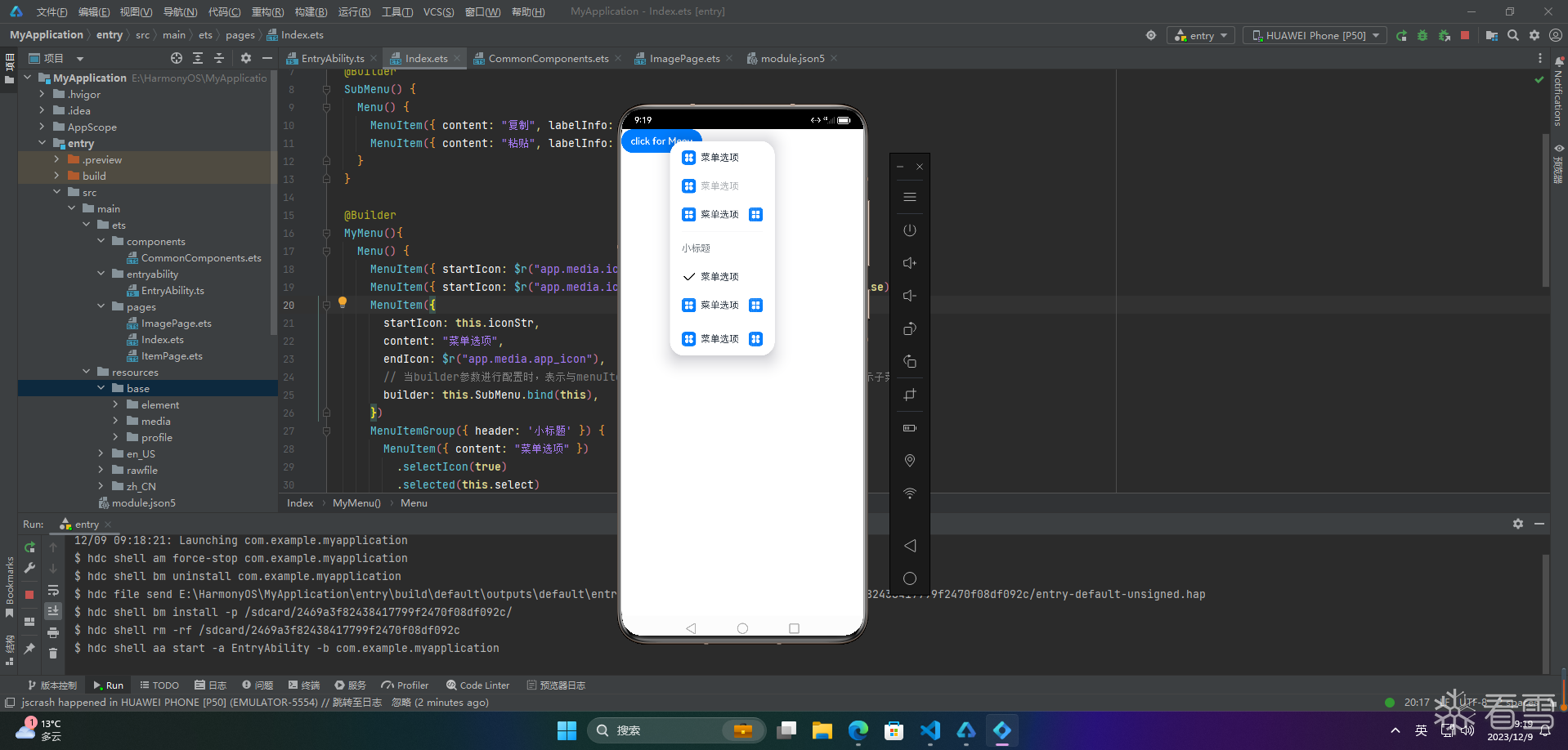Open Search Everywhere magnifier icon
Viewport: 1568px width, 750px height.
[x=1513, y=35]
